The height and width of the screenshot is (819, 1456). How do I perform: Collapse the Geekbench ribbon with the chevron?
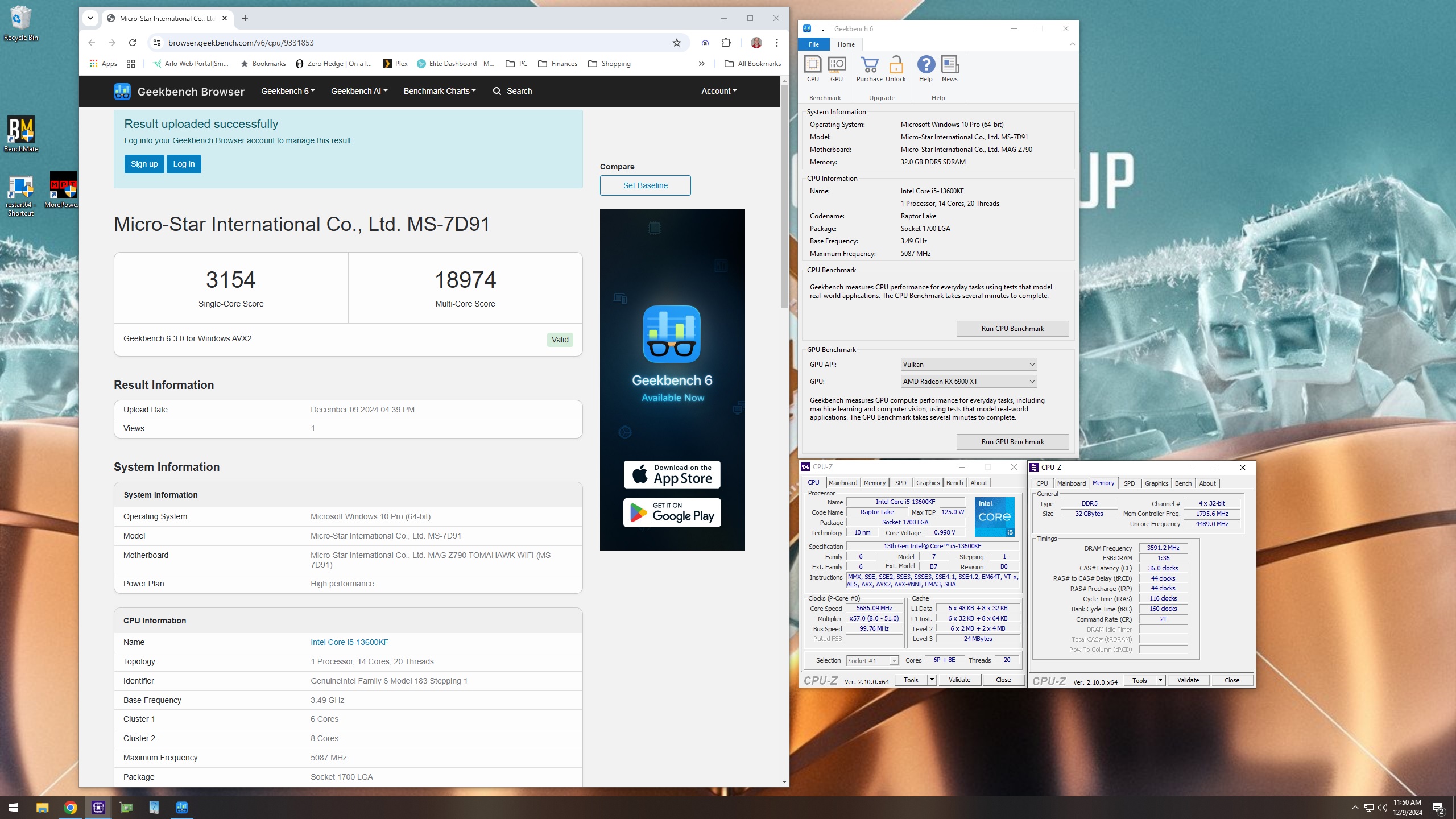coord(1072,44)
